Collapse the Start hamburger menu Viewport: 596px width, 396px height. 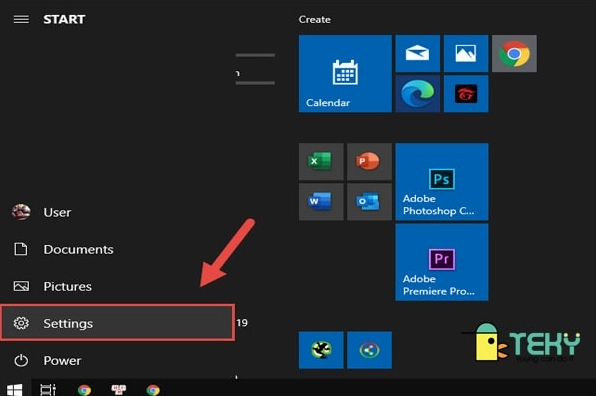tap(21, 19)
